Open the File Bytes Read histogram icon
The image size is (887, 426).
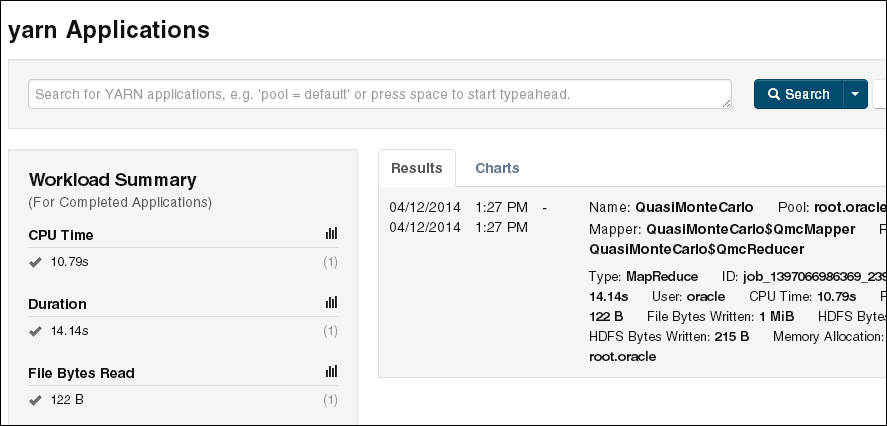click(x=331, y=372)
